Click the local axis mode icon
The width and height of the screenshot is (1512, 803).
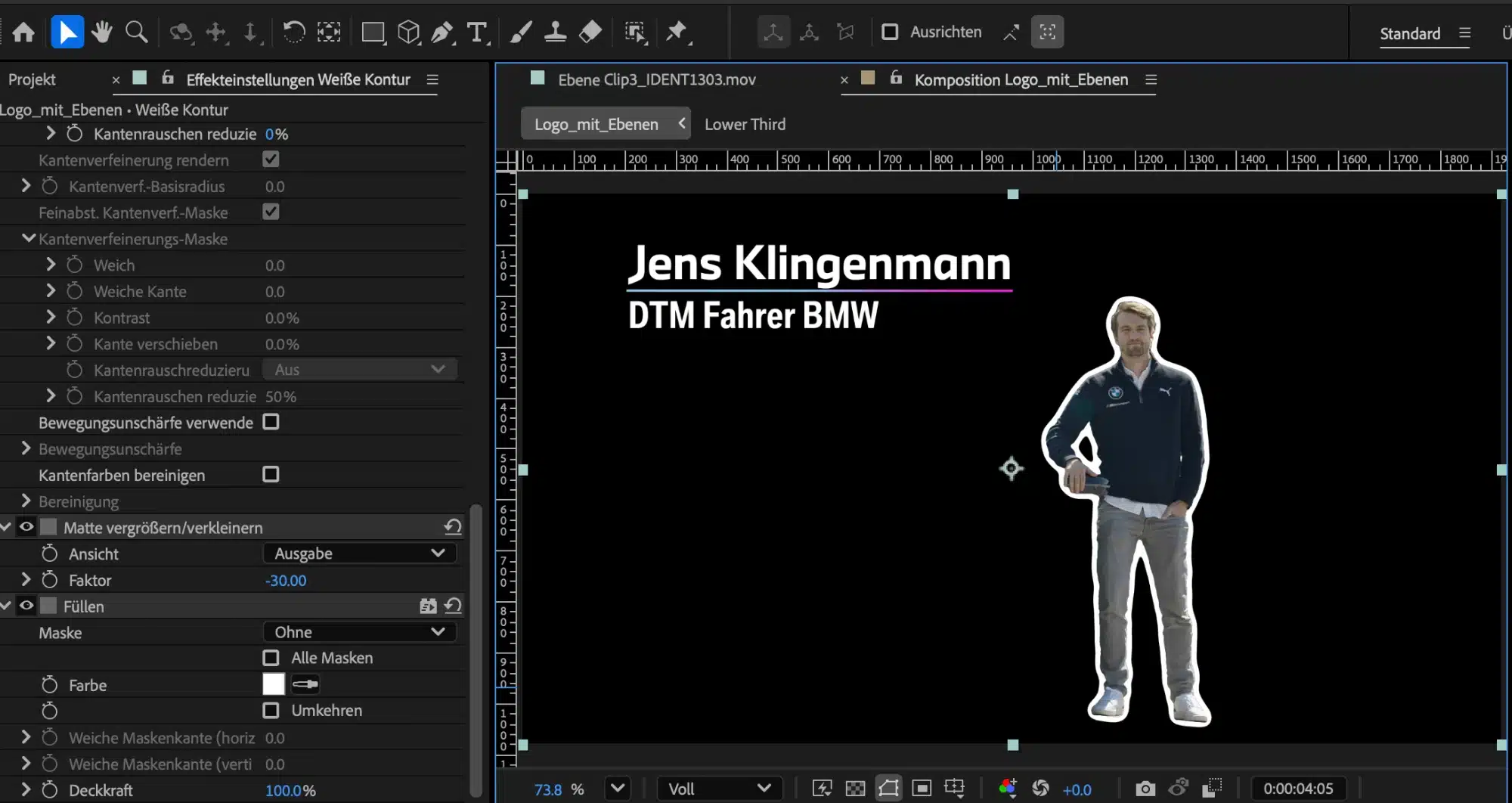pyautogui.click(x=773, y=32)
